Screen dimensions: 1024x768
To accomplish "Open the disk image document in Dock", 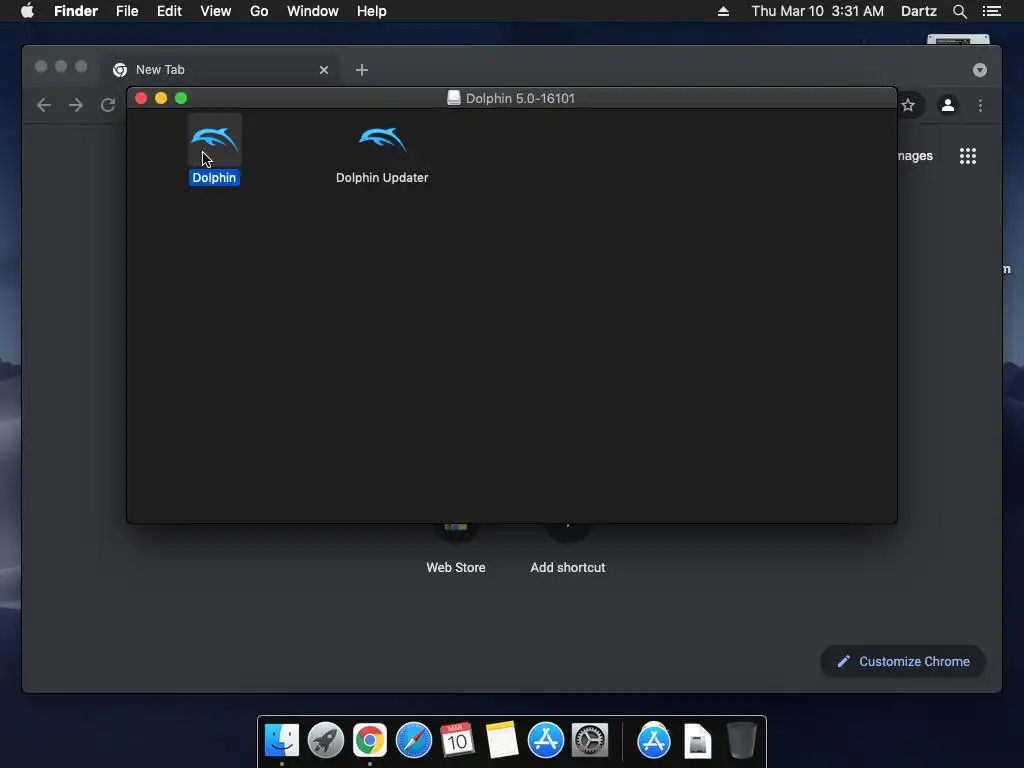I will (697, 740).
